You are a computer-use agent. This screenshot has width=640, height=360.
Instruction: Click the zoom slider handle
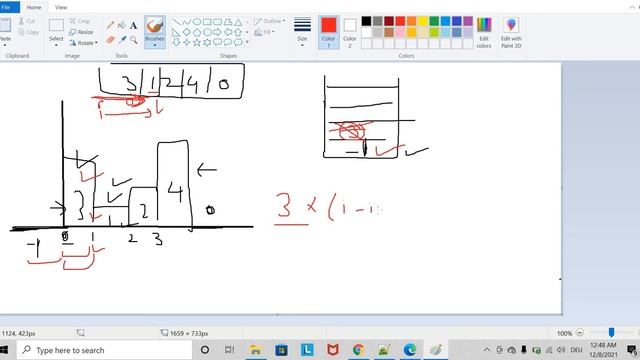pyautogui.click(x=611, y=333)
